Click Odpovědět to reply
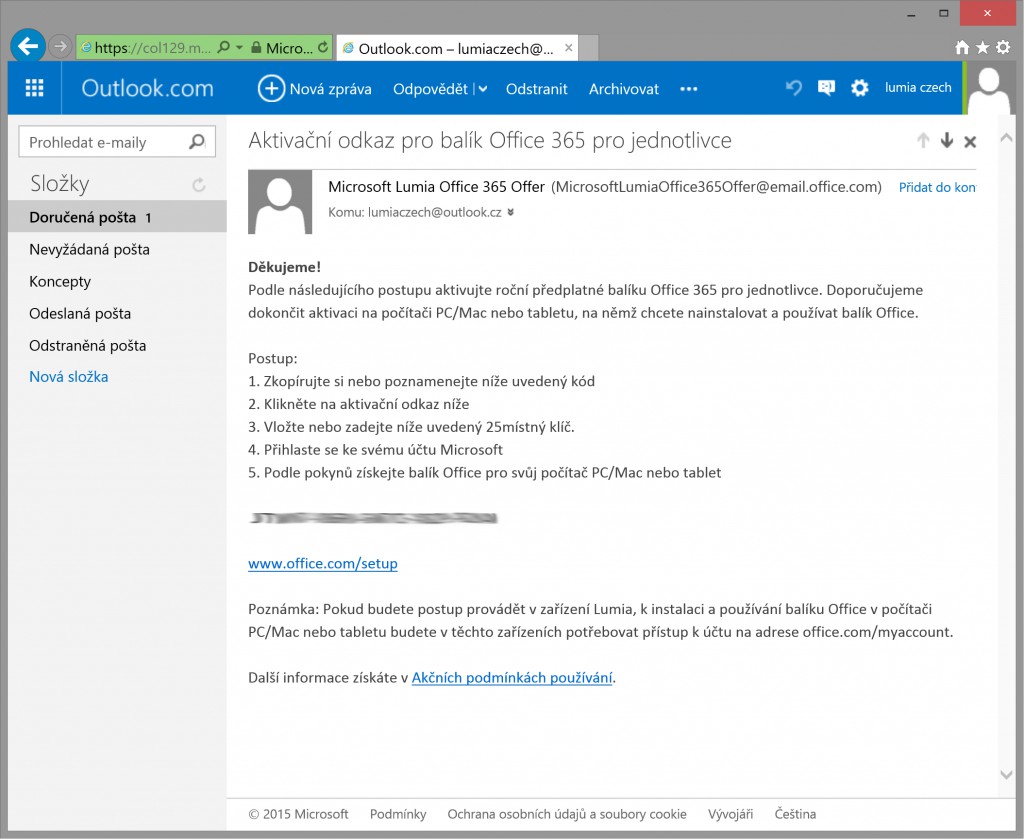The image size is (1024, 839). [430, 89]
